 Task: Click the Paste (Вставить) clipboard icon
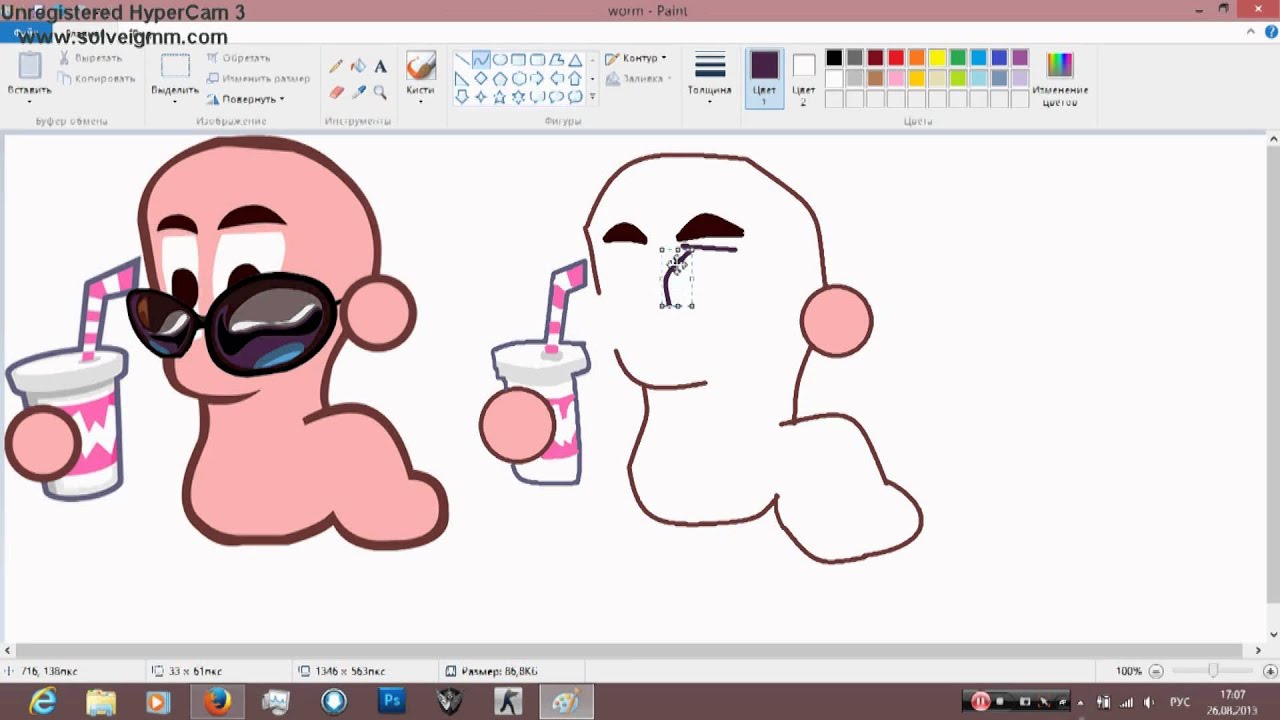pos(30,65)
